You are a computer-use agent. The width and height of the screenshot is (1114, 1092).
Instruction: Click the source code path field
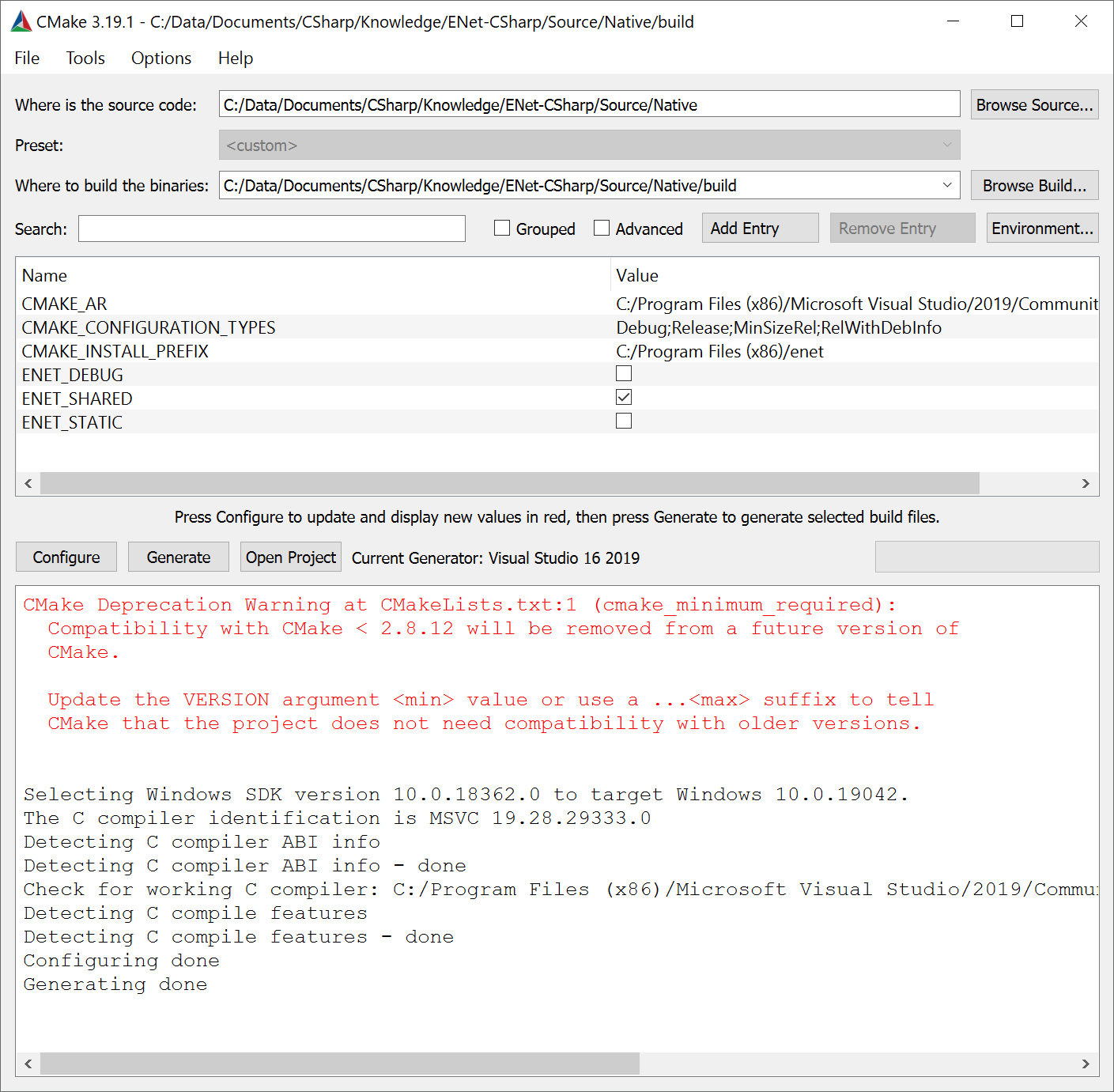point(589,104)
